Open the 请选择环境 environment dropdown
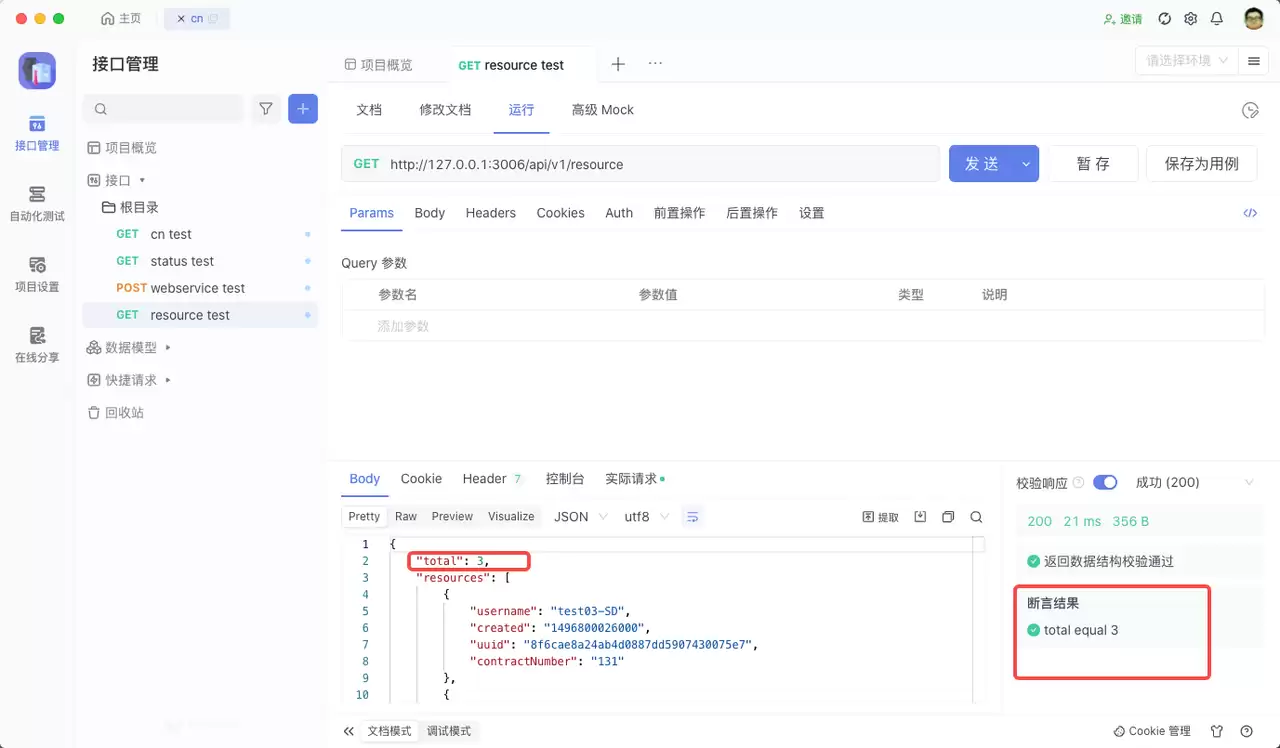Image resolution: width=1280 pixels, height=748 pixels. 1186,61
